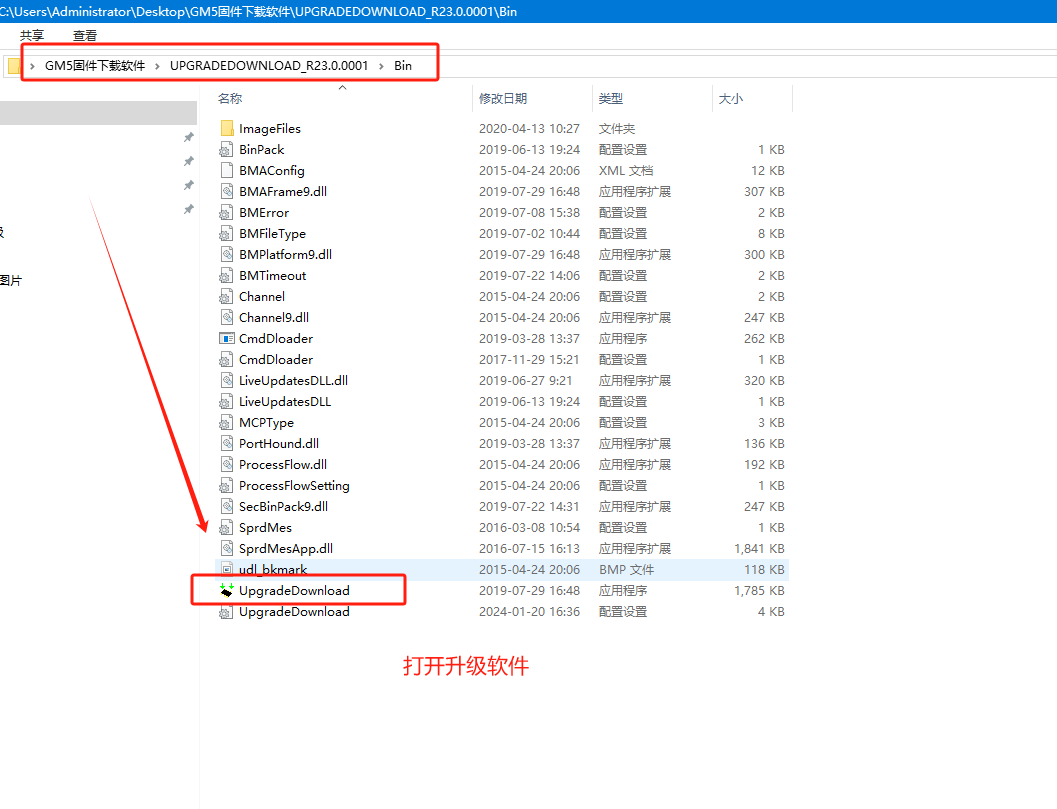Open the ImageFiles folder icon
Viewport: 1057px width, 809px height.
227,129
